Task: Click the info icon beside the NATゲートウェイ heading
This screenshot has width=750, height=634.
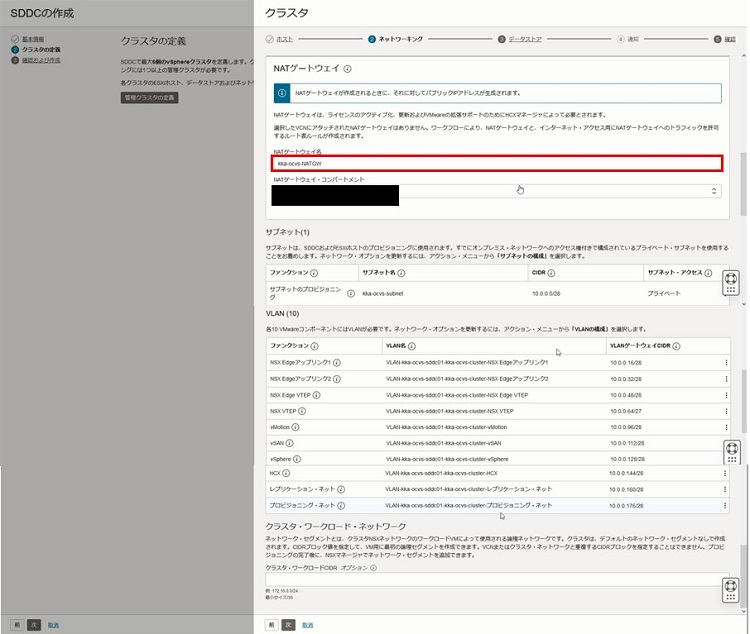Action: click(347, 70)
